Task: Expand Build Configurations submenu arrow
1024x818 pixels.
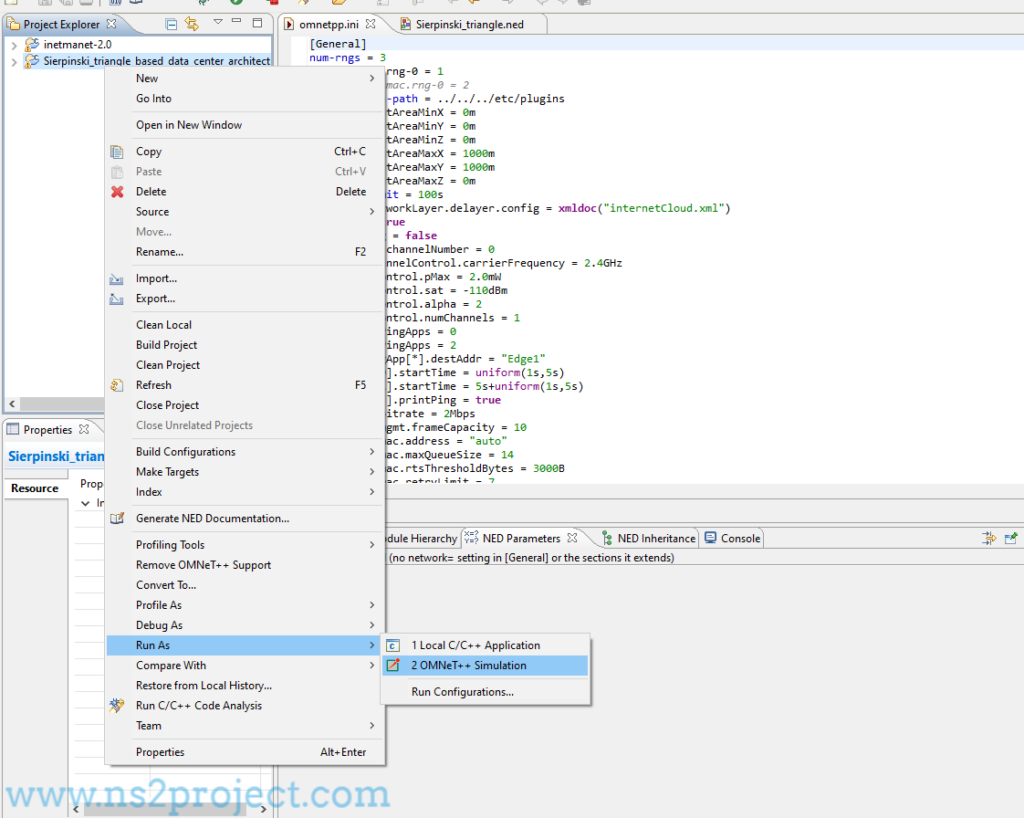Action: (x=372, y=452)
